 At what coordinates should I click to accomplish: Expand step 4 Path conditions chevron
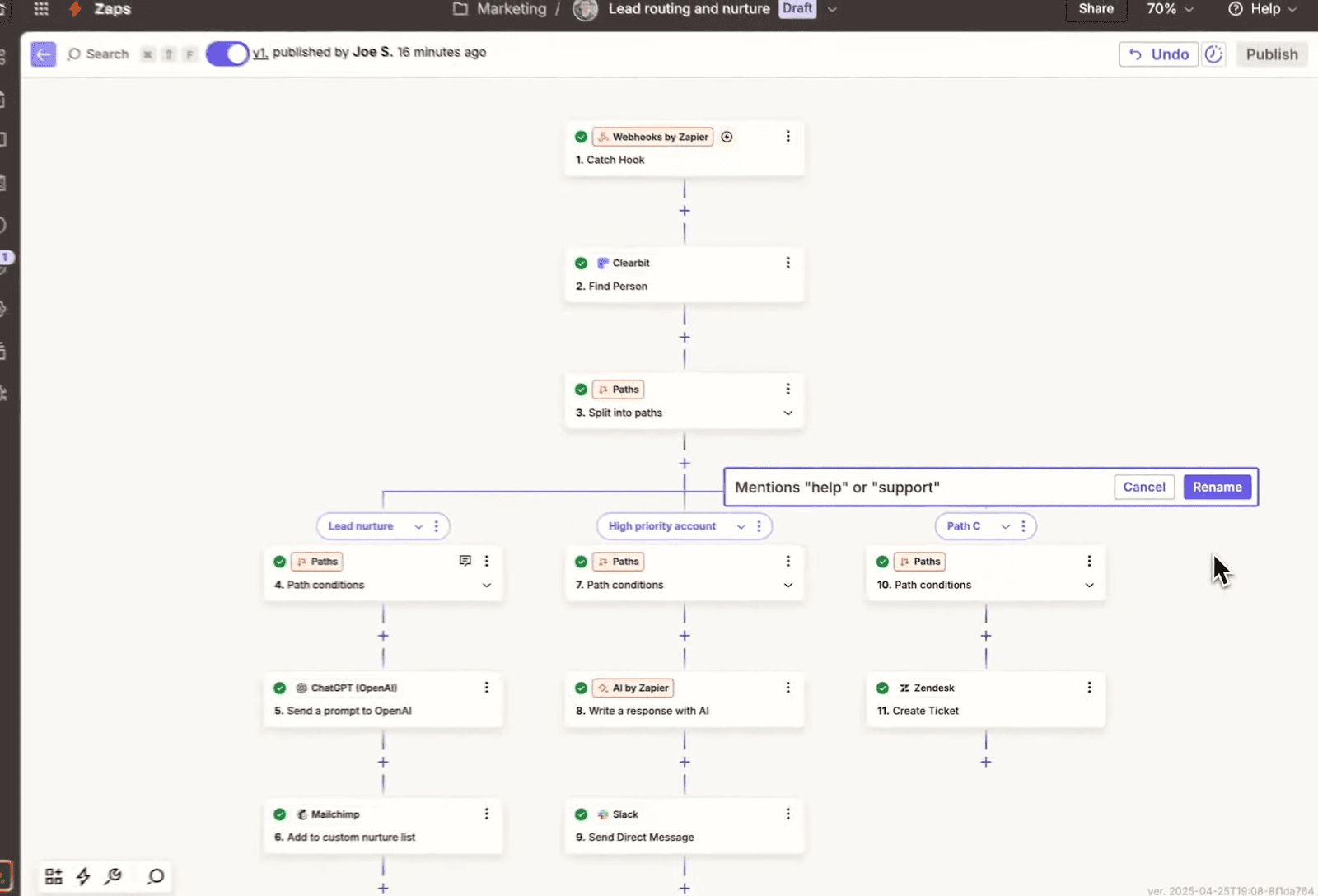coord(486,586)
